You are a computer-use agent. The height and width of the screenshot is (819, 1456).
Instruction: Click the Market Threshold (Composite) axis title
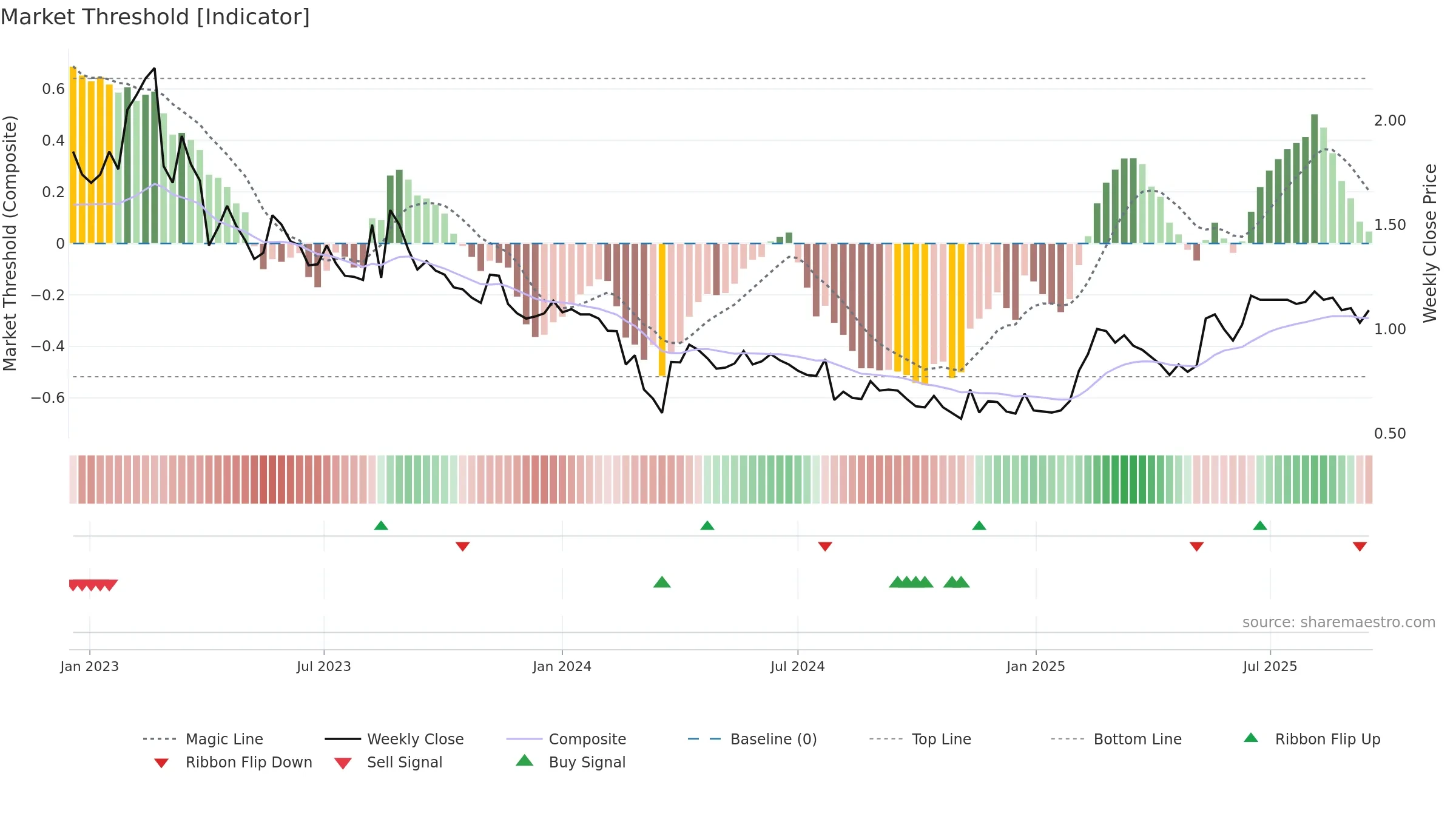(x=10, y=243)
